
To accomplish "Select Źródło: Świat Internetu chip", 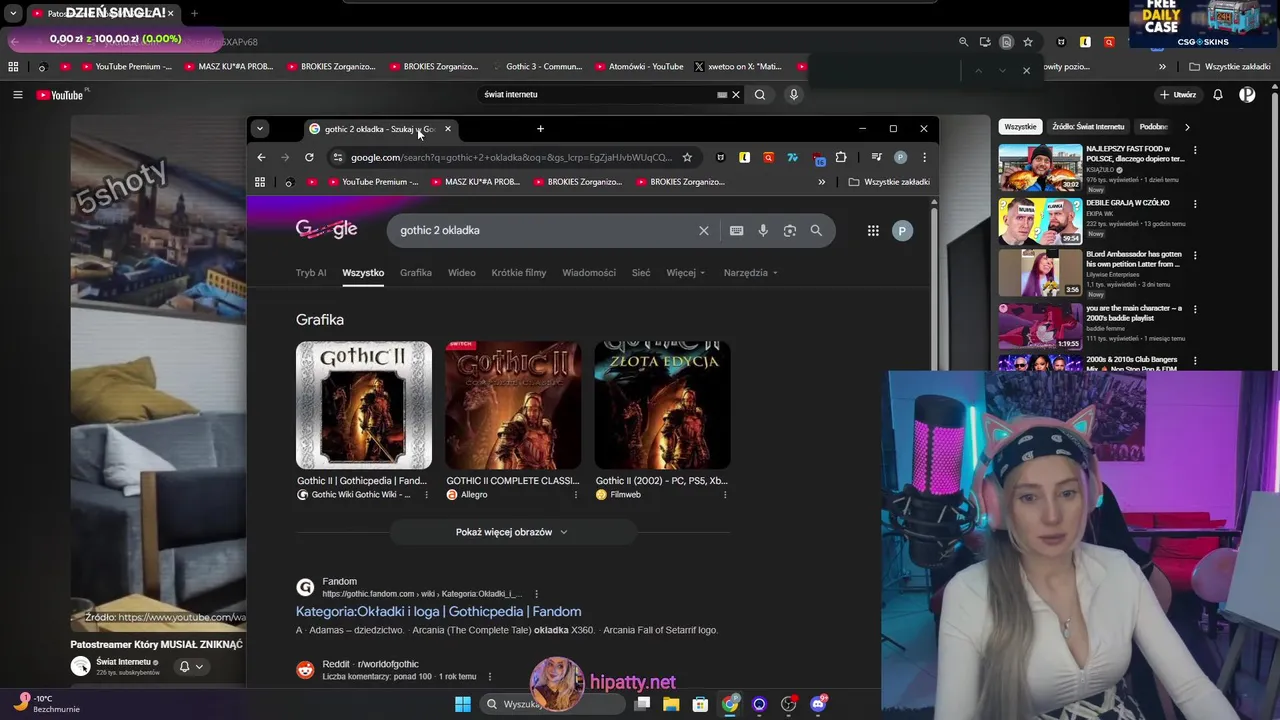I will (x=1088, y=127).
